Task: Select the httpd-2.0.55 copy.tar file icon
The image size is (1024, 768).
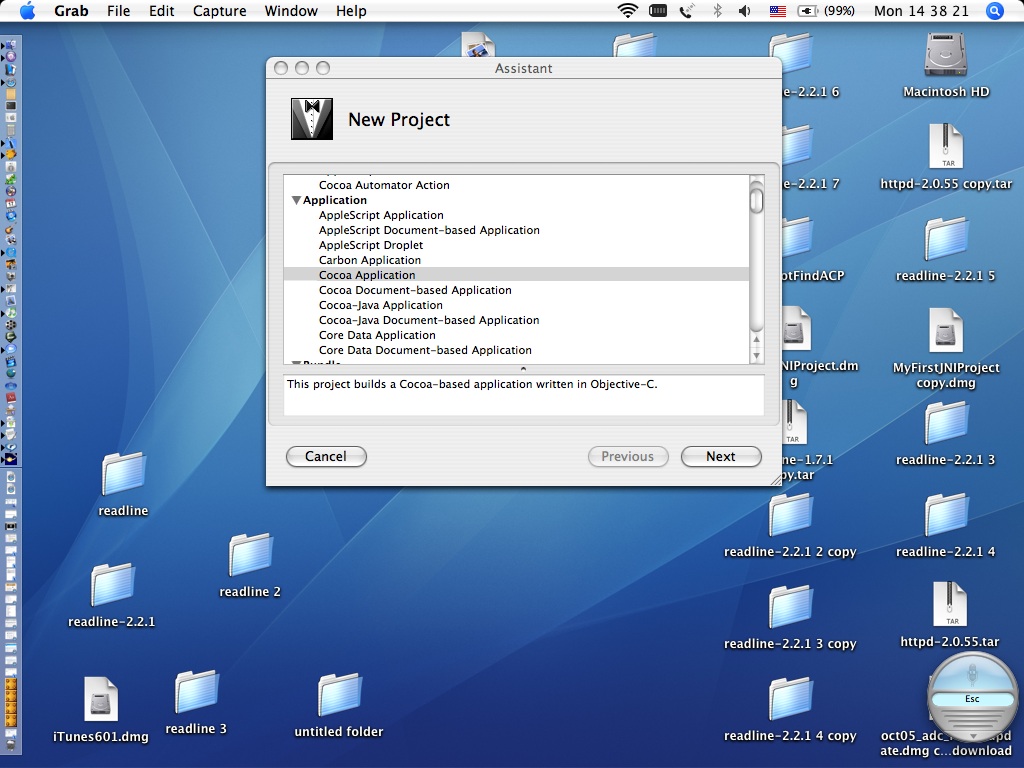Action: 946,146
